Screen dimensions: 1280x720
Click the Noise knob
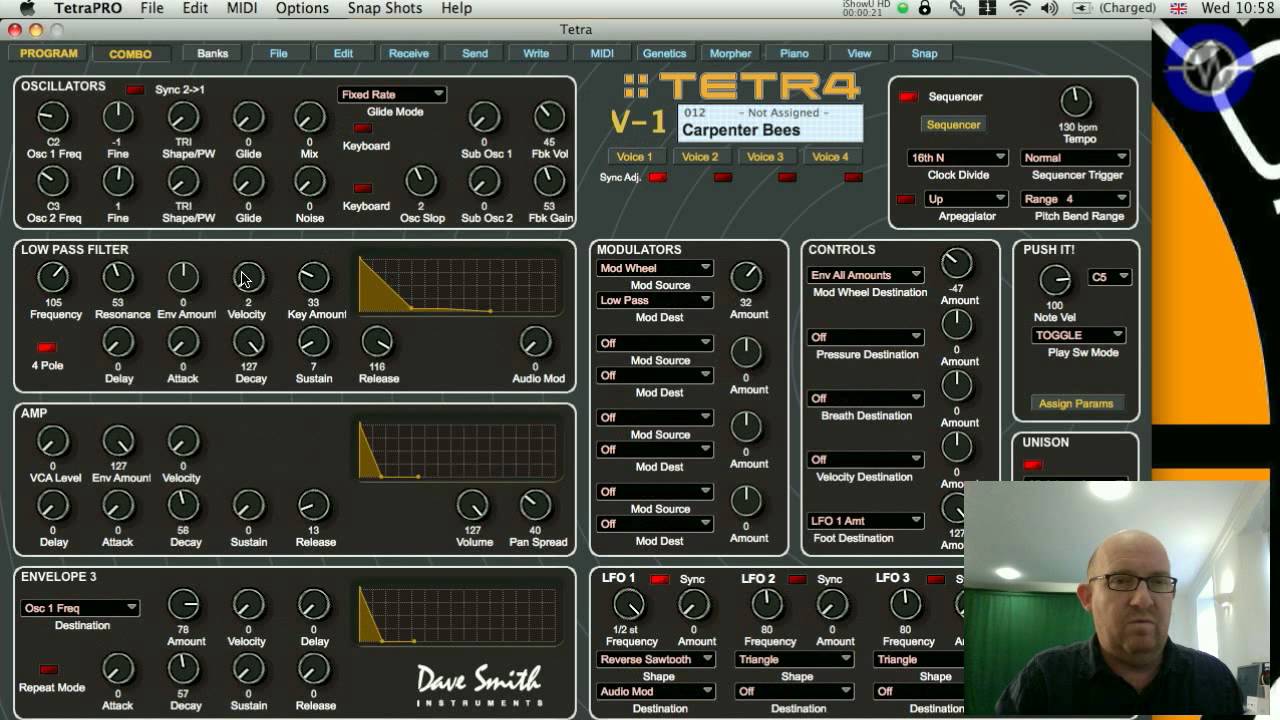(310, 182)
